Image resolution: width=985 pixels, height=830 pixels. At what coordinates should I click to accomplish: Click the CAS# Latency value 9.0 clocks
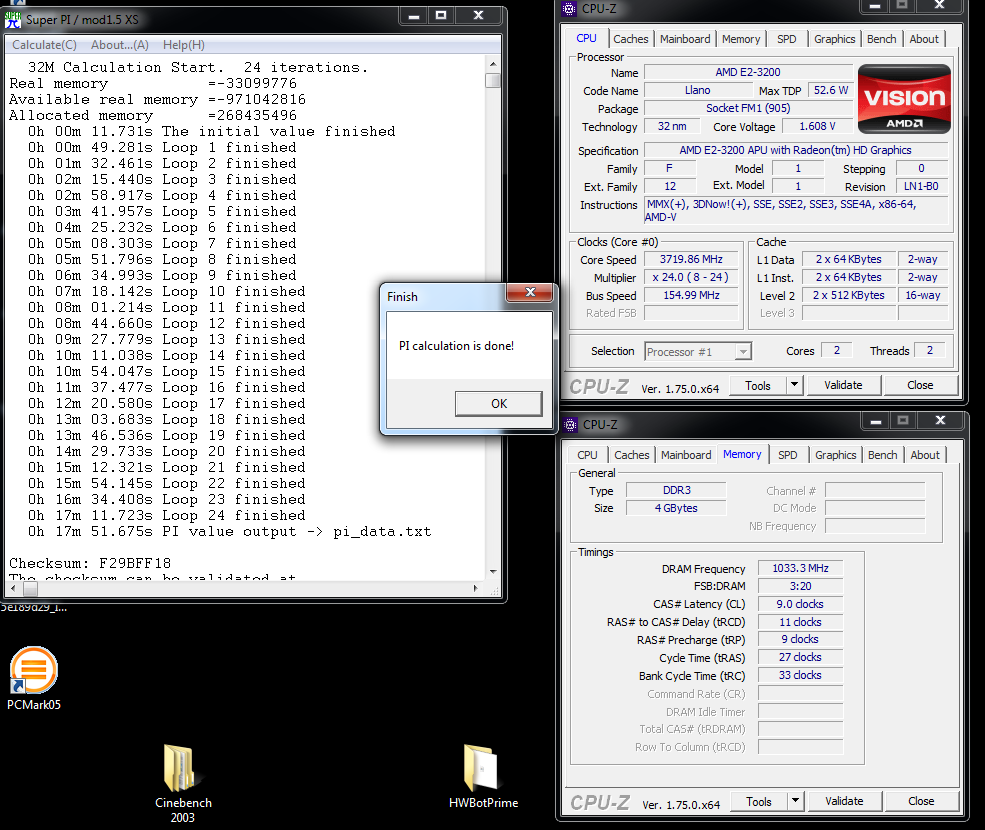(x=800, y=604)
